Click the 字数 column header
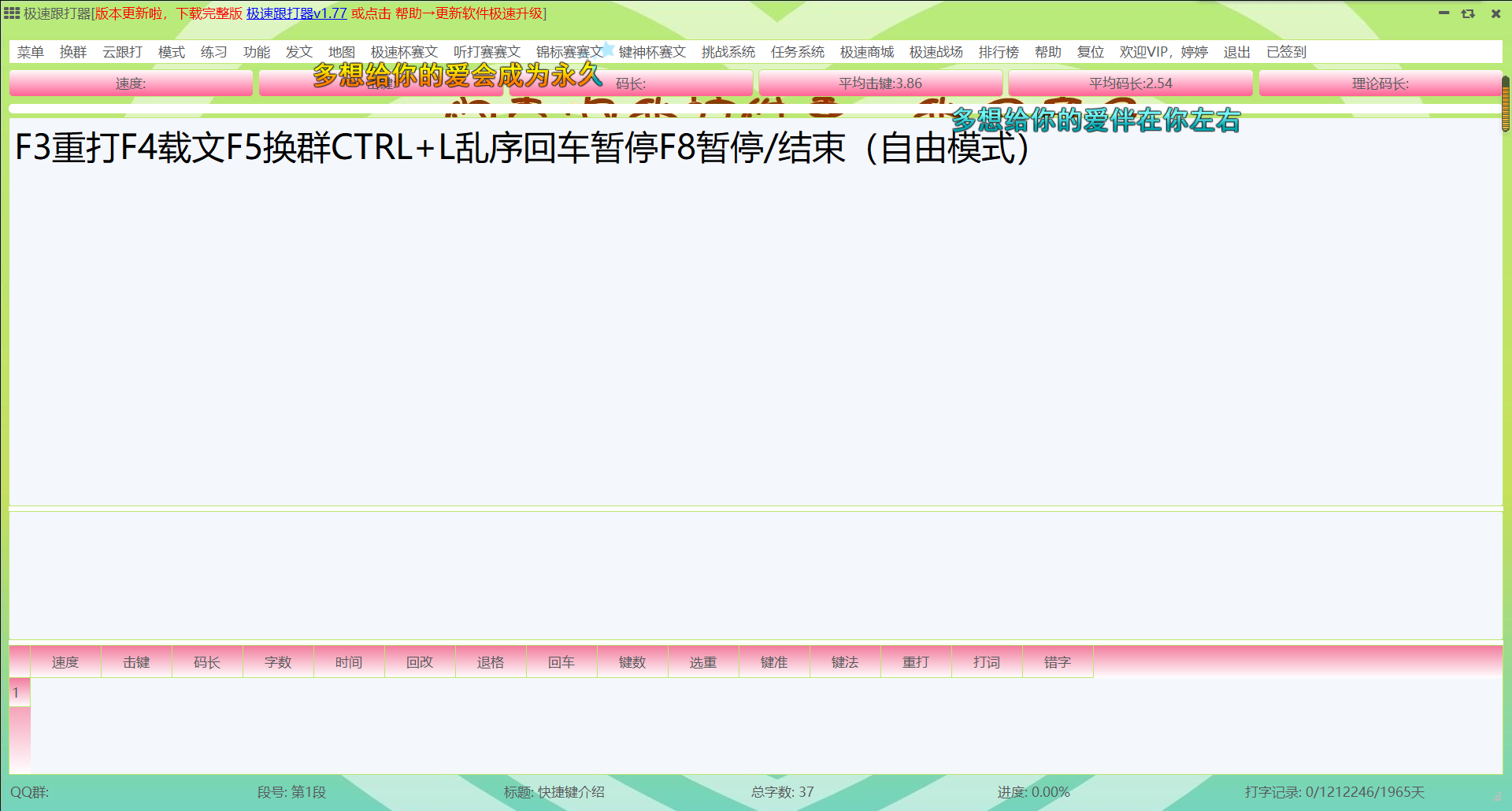This screenshot has width=1512, height=811. click(x=278, y=662)
